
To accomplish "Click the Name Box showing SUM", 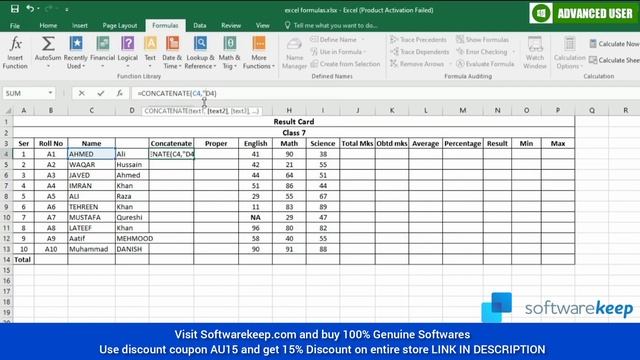I will click(25, 93).
